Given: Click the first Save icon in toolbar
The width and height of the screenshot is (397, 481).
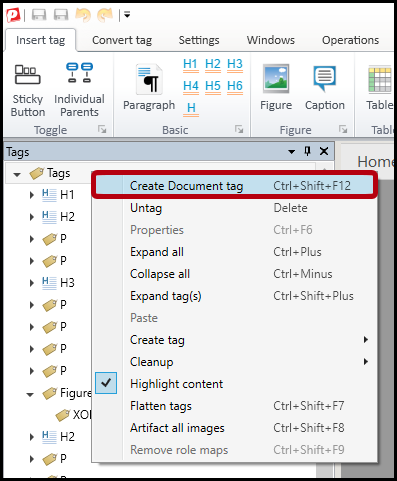Looking at the screenshot, I should 39,15.
